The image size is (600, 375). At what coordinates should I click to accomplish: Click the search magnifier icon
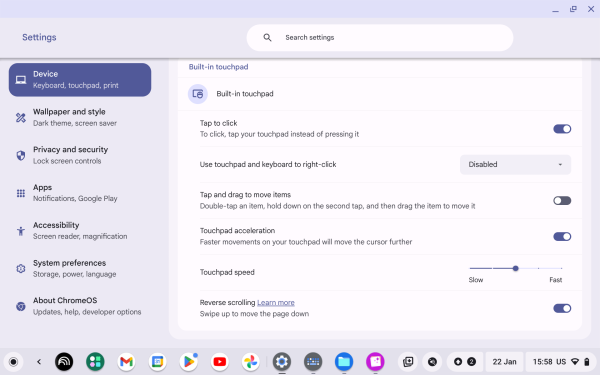click(x=267, y=38)
